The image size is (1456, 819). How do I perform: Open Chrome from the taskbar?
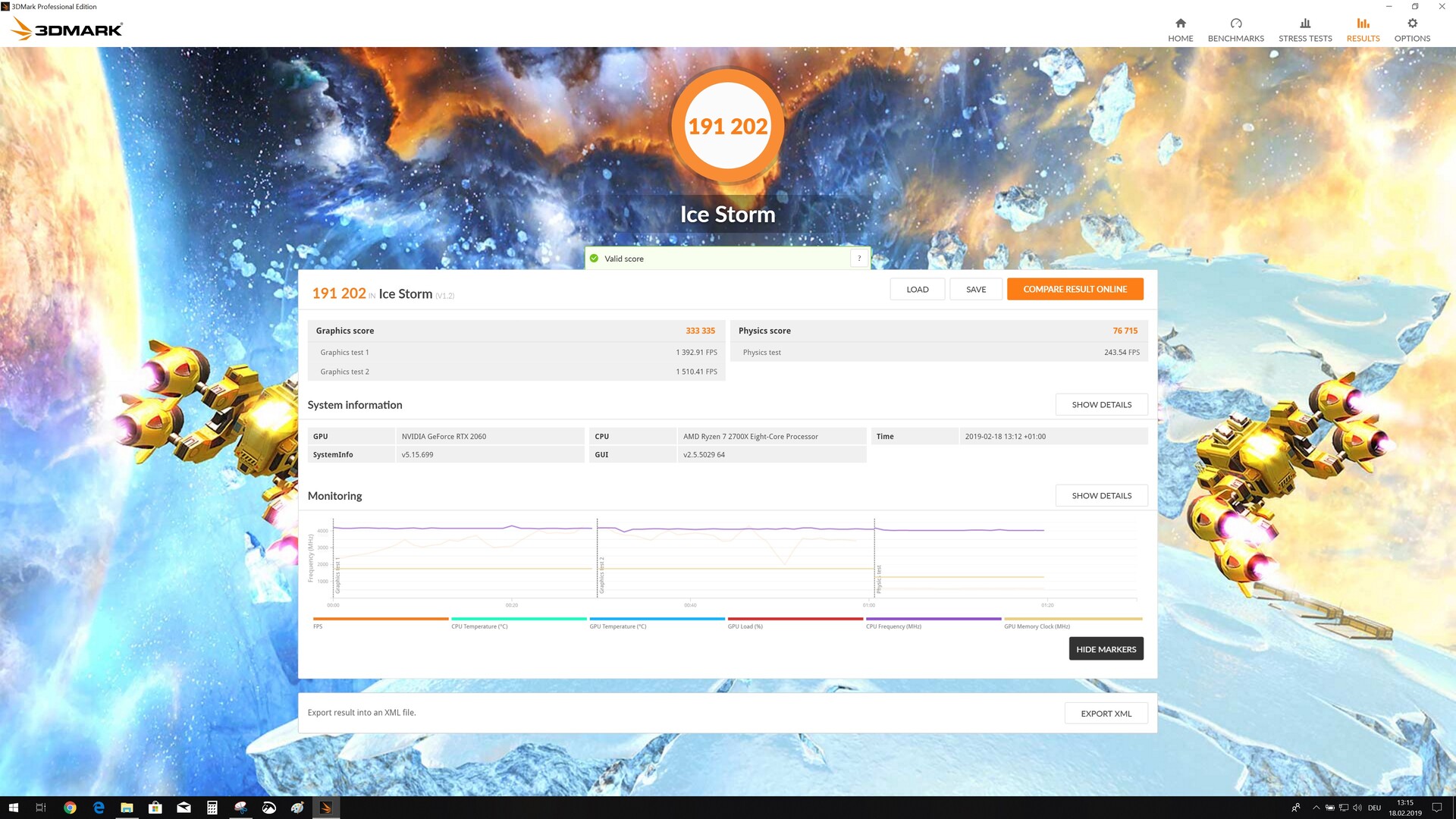[70, 808]
